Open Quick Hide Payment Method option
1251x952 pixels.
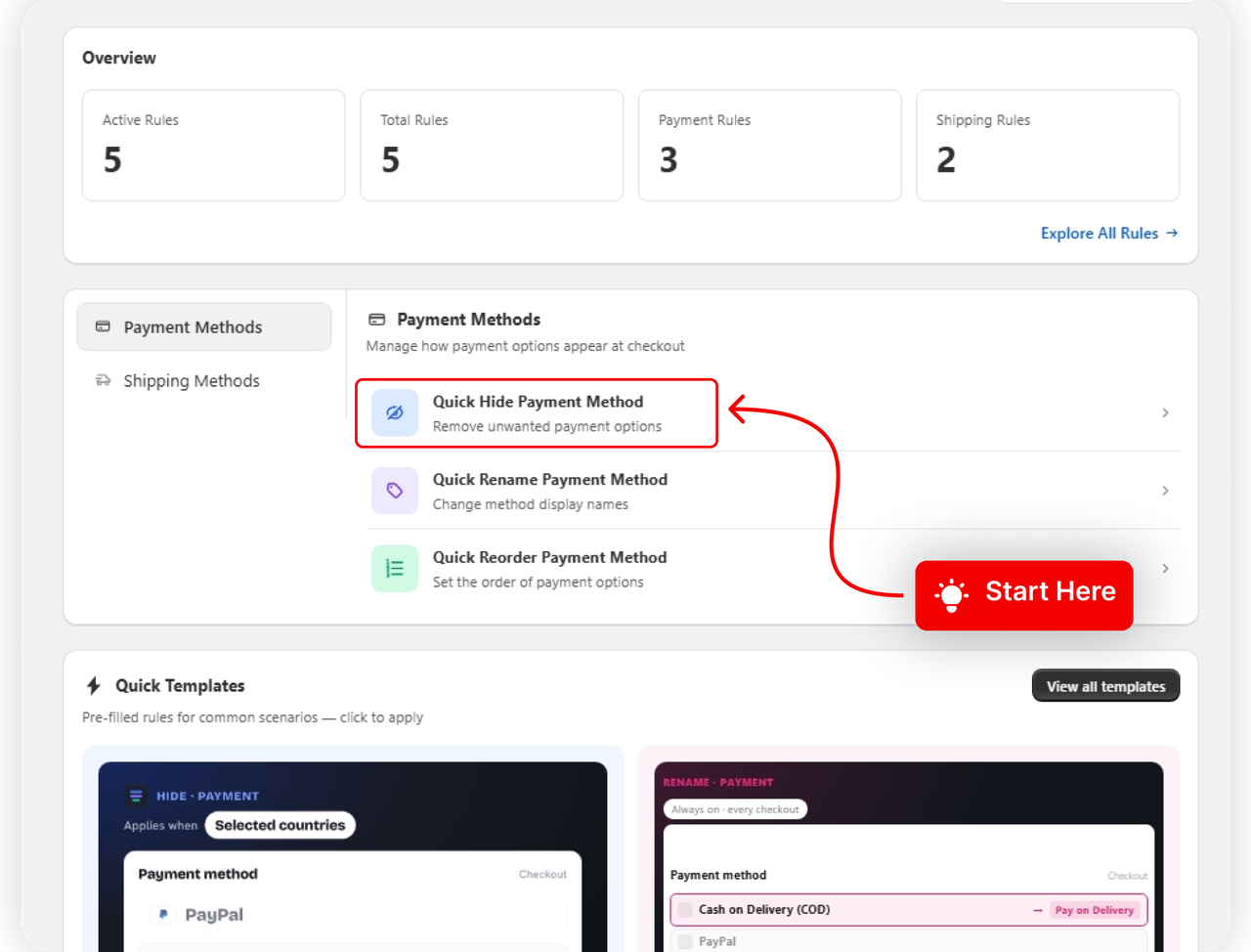[x=773, y=412]
